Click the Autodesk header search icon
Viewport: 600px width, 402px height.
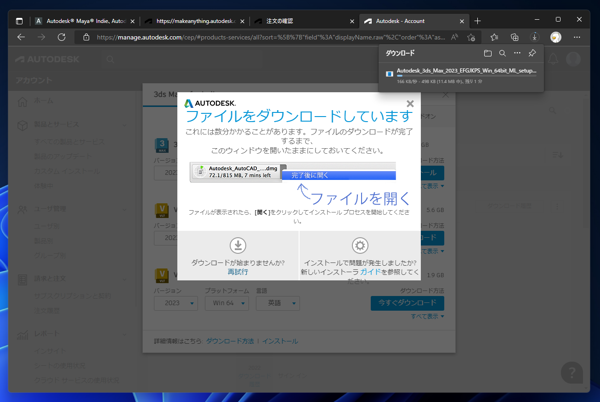(x=110, y=59)
